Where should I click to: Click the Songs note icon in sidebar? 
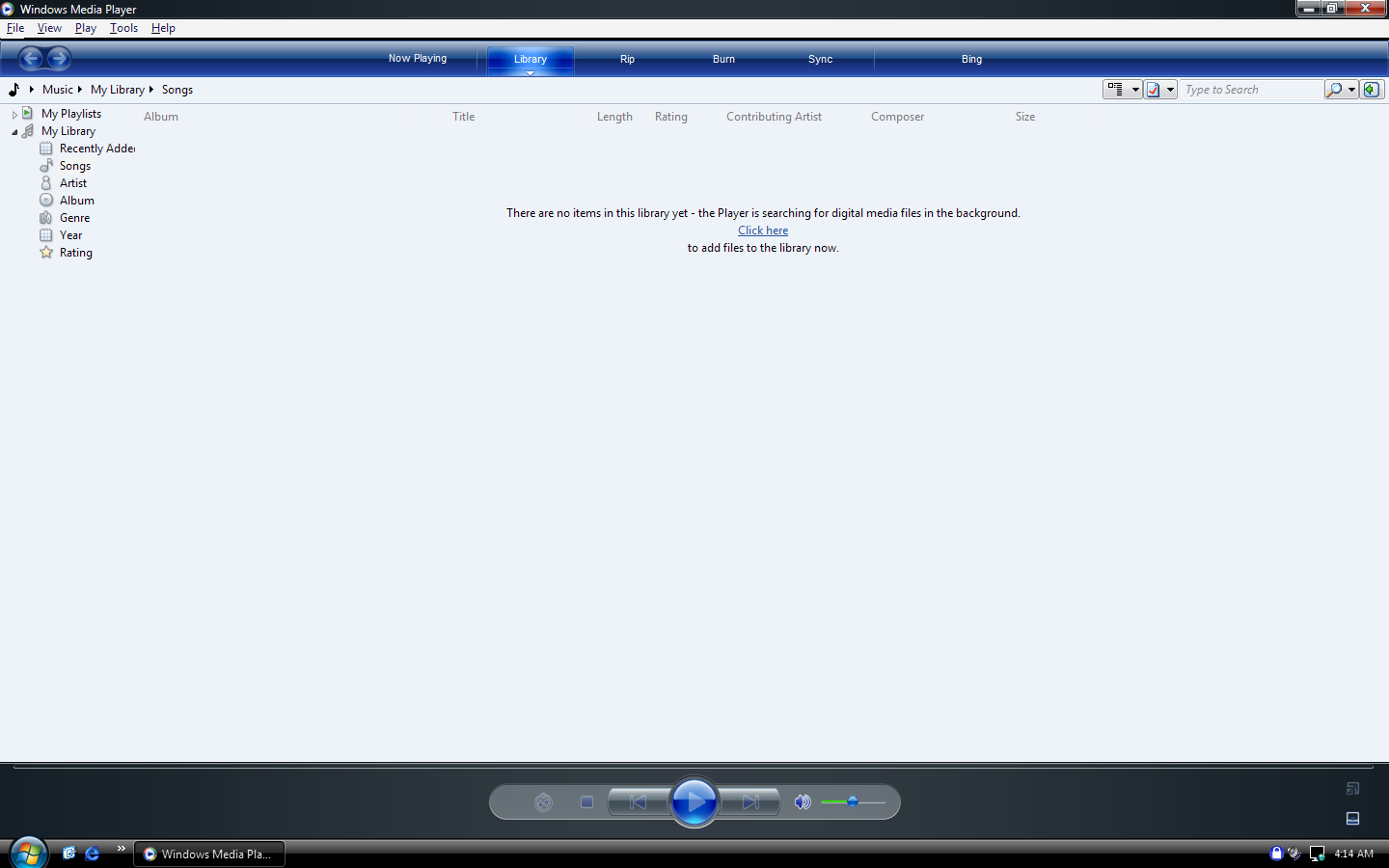point(46,166)
